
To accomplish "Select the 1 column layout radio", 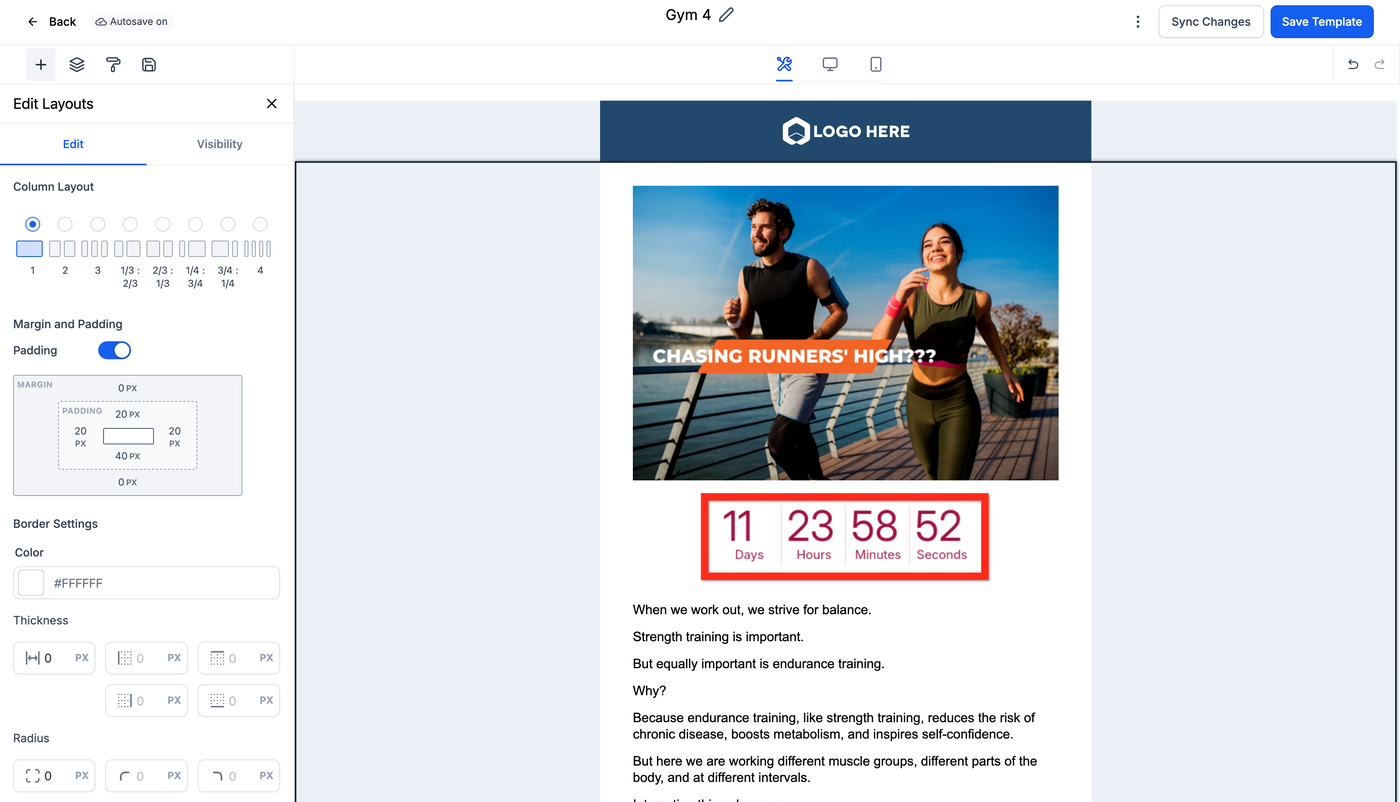I will tap(32, 224).
